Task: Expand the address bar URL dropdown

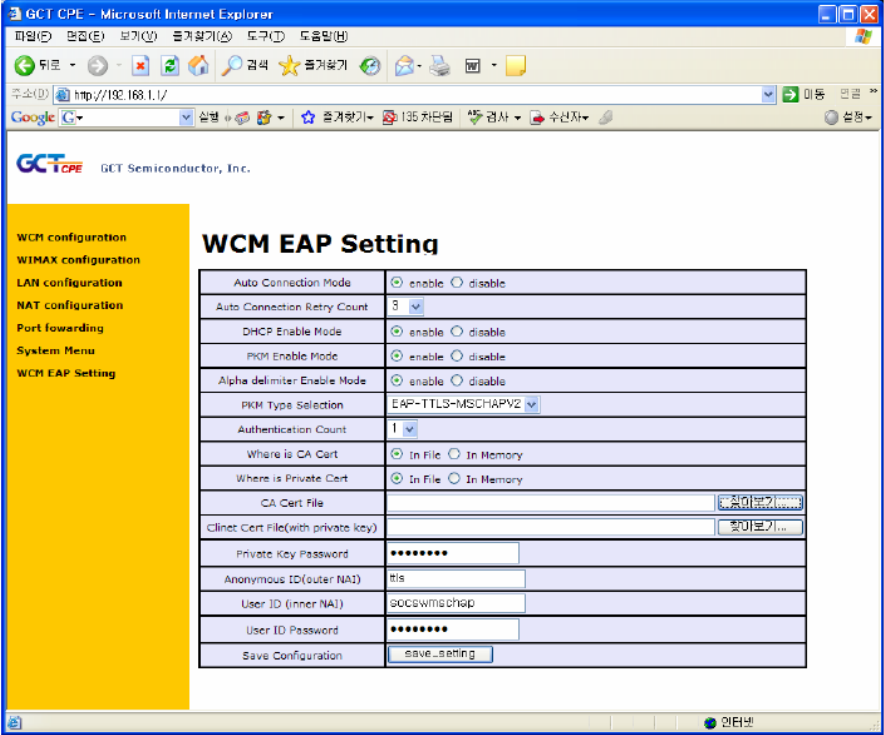Action: (x=768, y=94)
